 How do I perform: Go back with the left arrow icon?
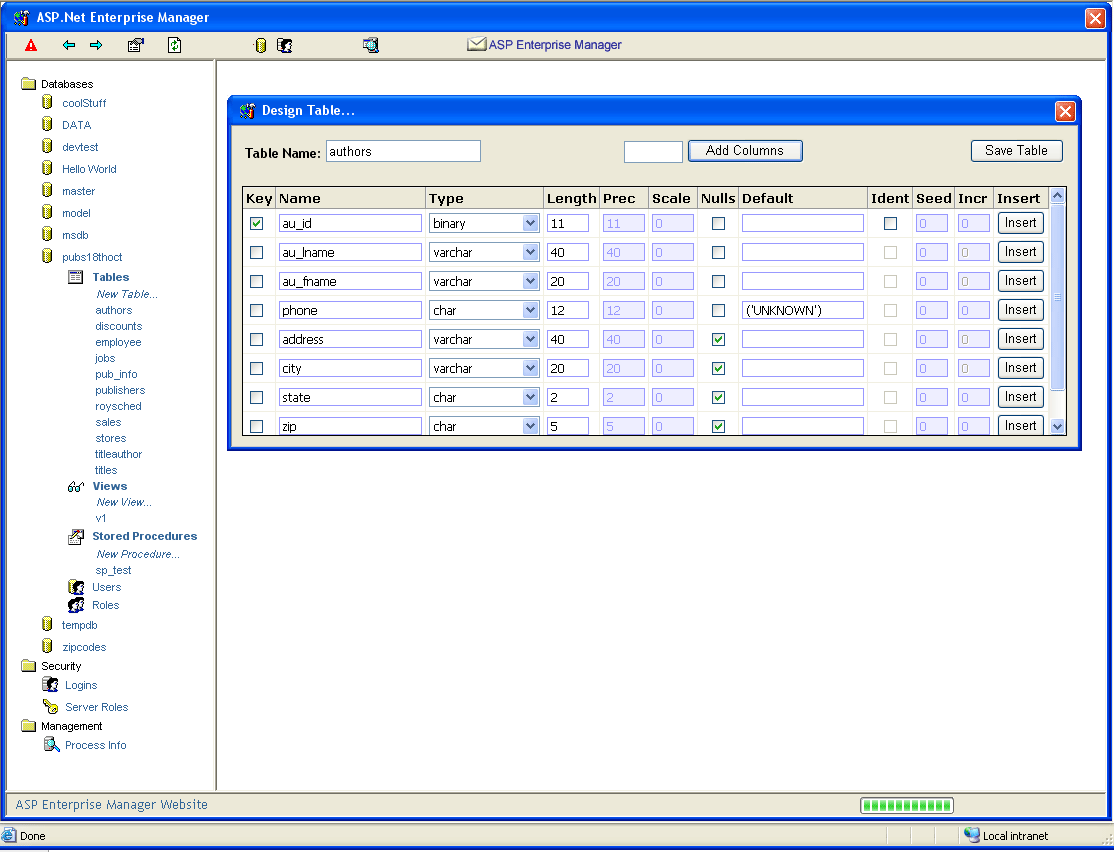tap(69, 45)
